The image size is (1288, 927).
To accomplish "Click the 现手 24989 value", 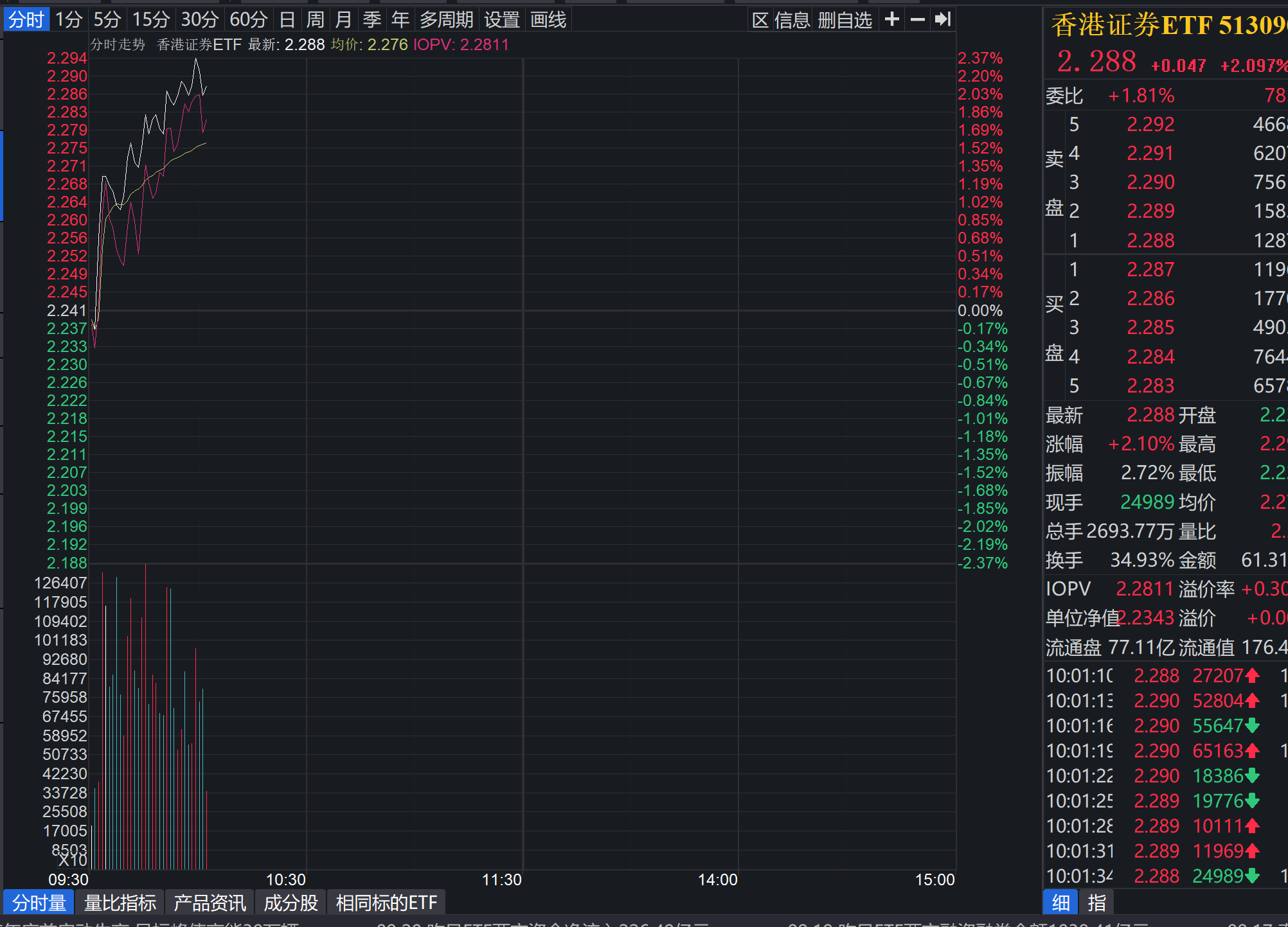I will point(1148,502).
